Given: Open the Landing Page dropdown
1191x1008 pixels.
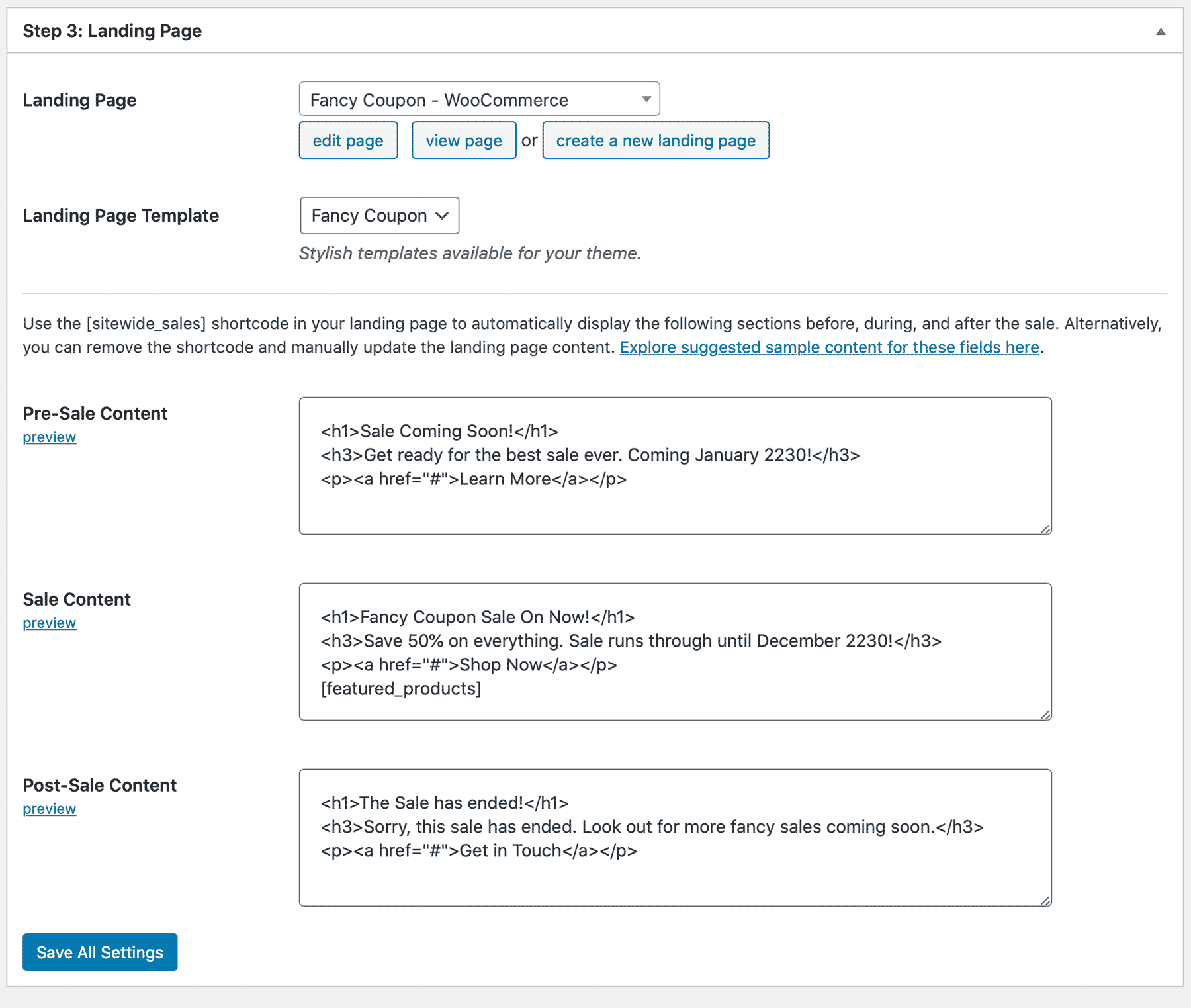Looking at the screenshot, I should (x=479, y=99).
